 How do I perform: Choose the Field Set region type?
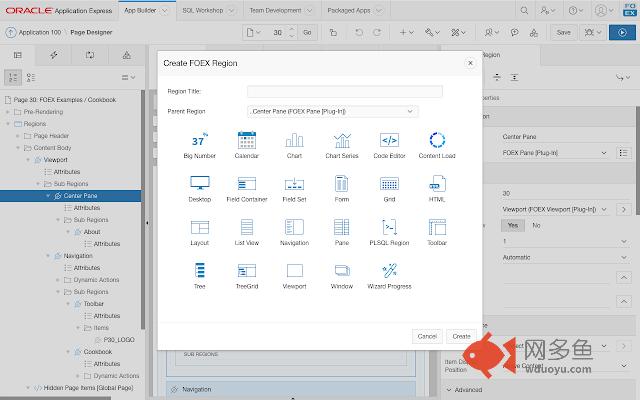coord(294,189)
